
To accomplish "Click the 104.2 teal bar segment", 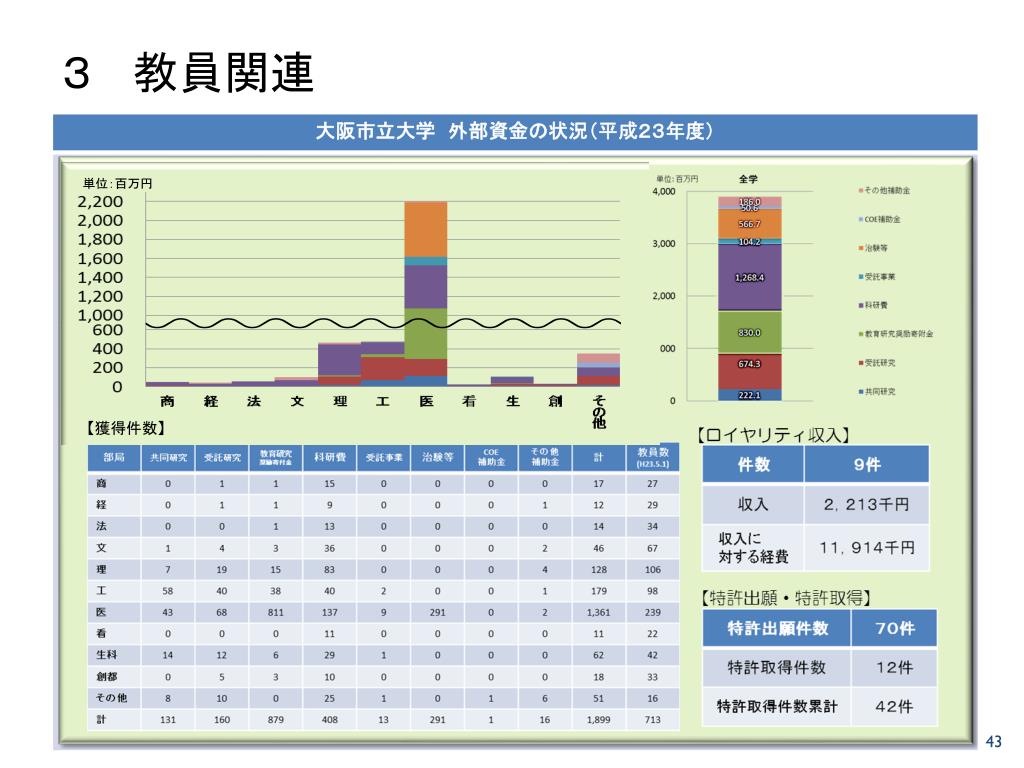I will 750,242.
